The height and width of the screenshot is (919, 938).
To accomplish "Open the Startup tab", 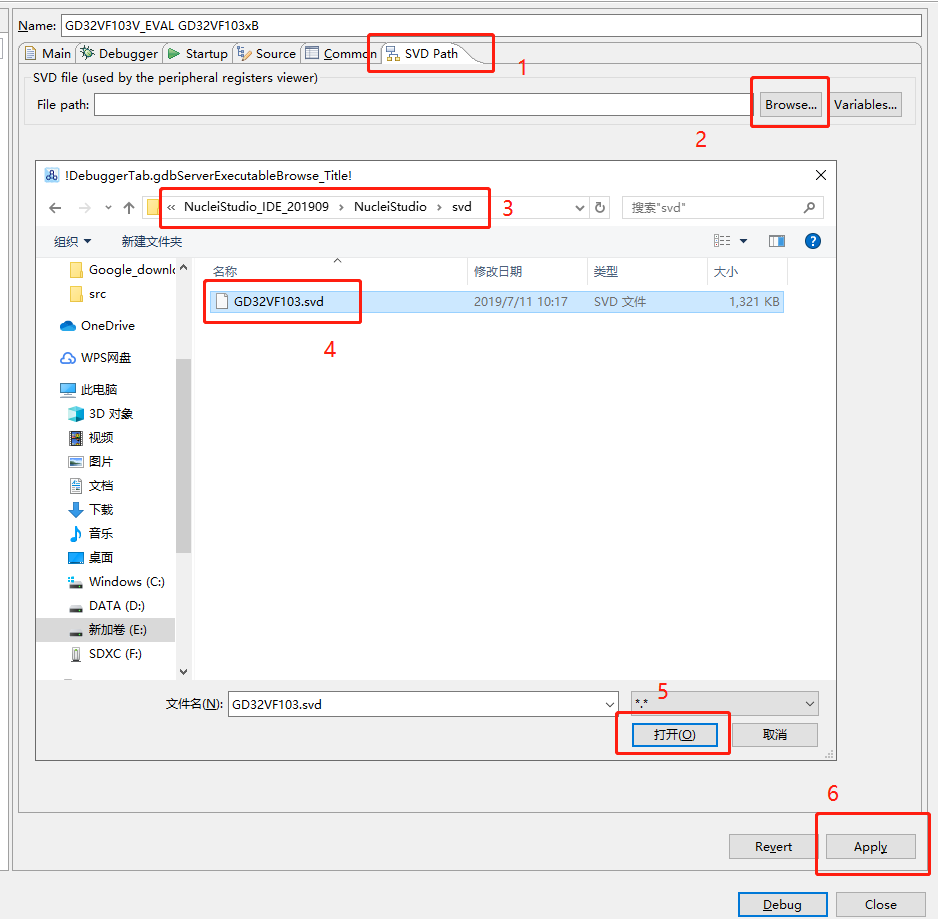I will tap(198, 54).
